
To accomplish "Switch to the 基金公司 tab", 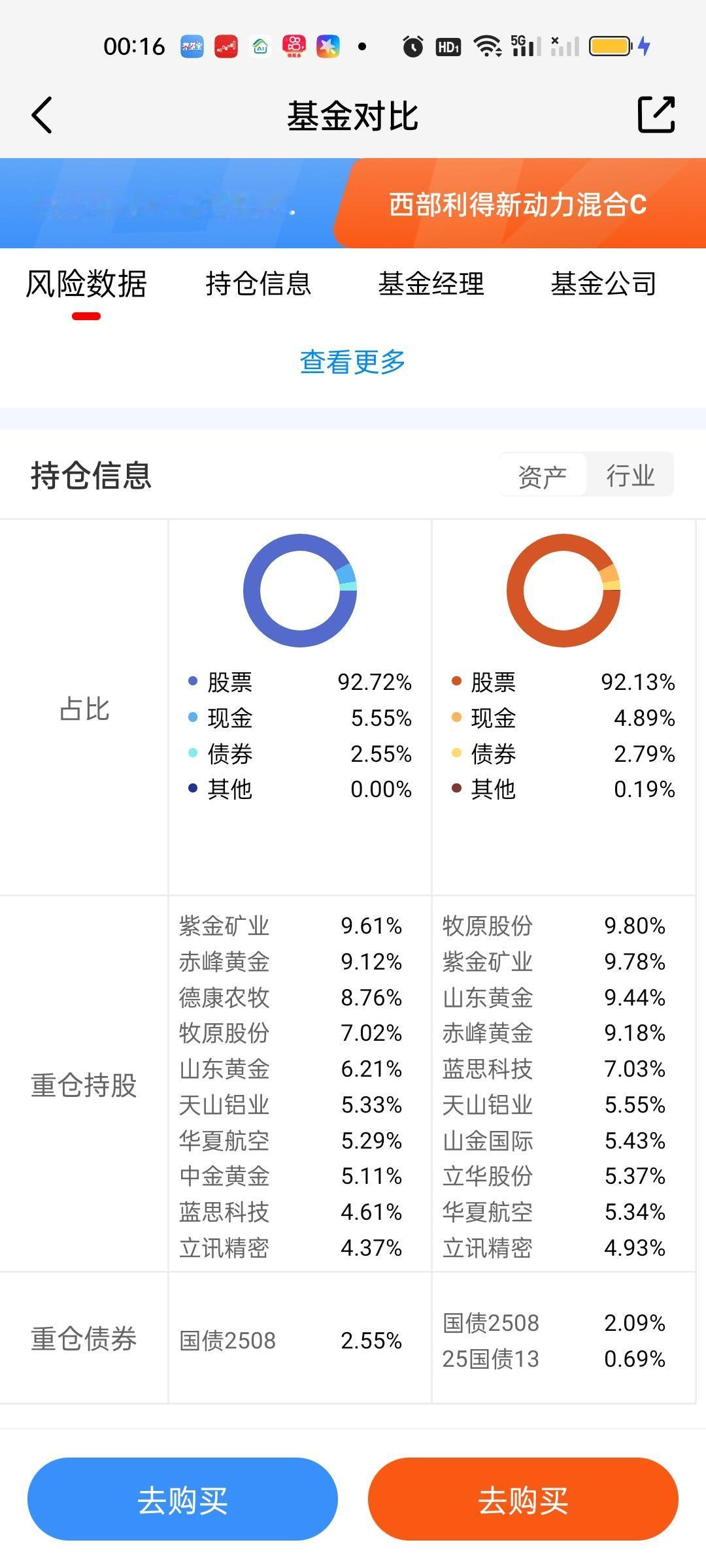I will [x=603, y=284].
